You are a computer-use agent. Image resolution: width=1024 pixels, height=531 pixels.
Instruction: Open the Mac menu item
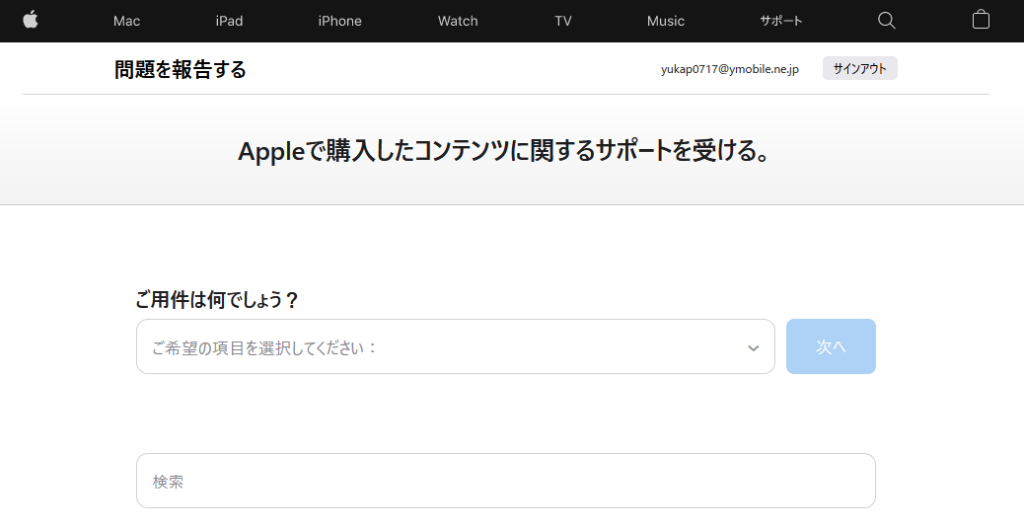pos(127,21)
